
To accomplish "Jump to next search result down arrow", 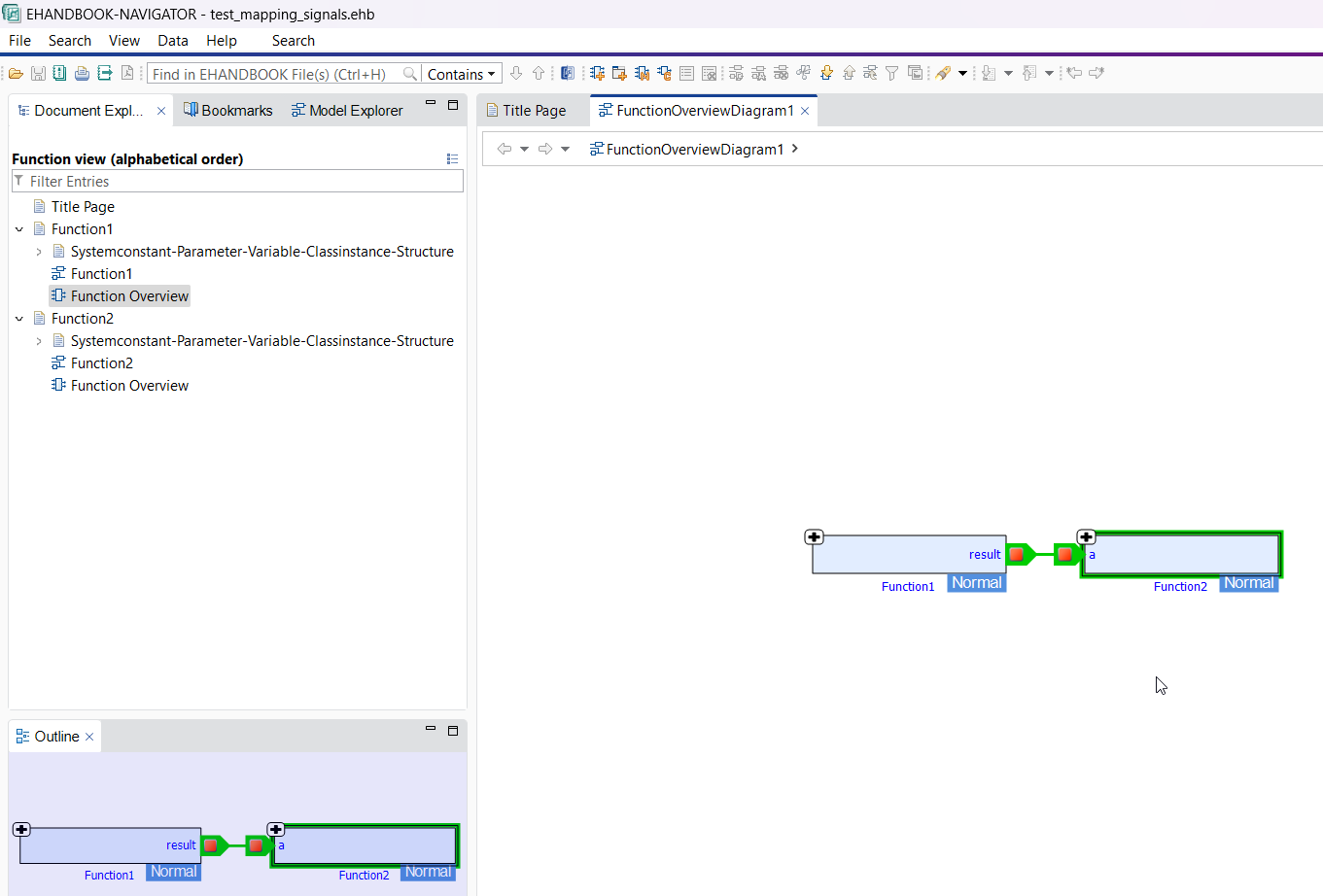I will point(516,74).
